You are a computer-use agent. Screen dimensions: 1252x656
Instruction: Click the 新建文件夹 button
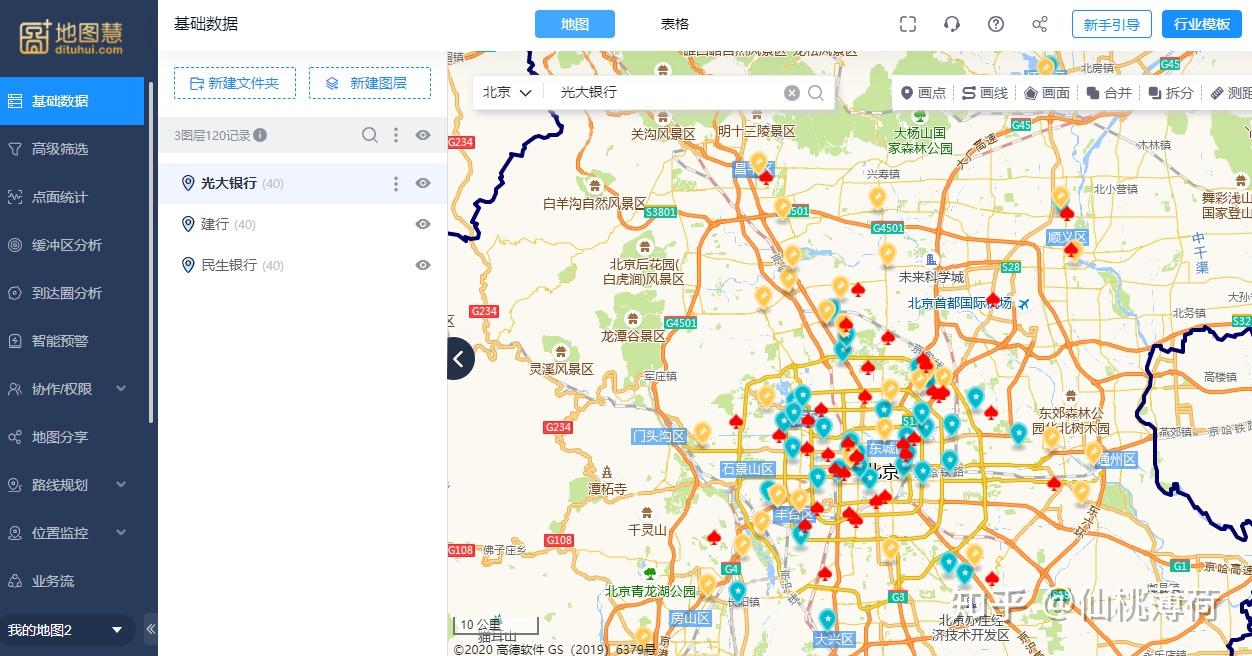(x=235, y=83)
